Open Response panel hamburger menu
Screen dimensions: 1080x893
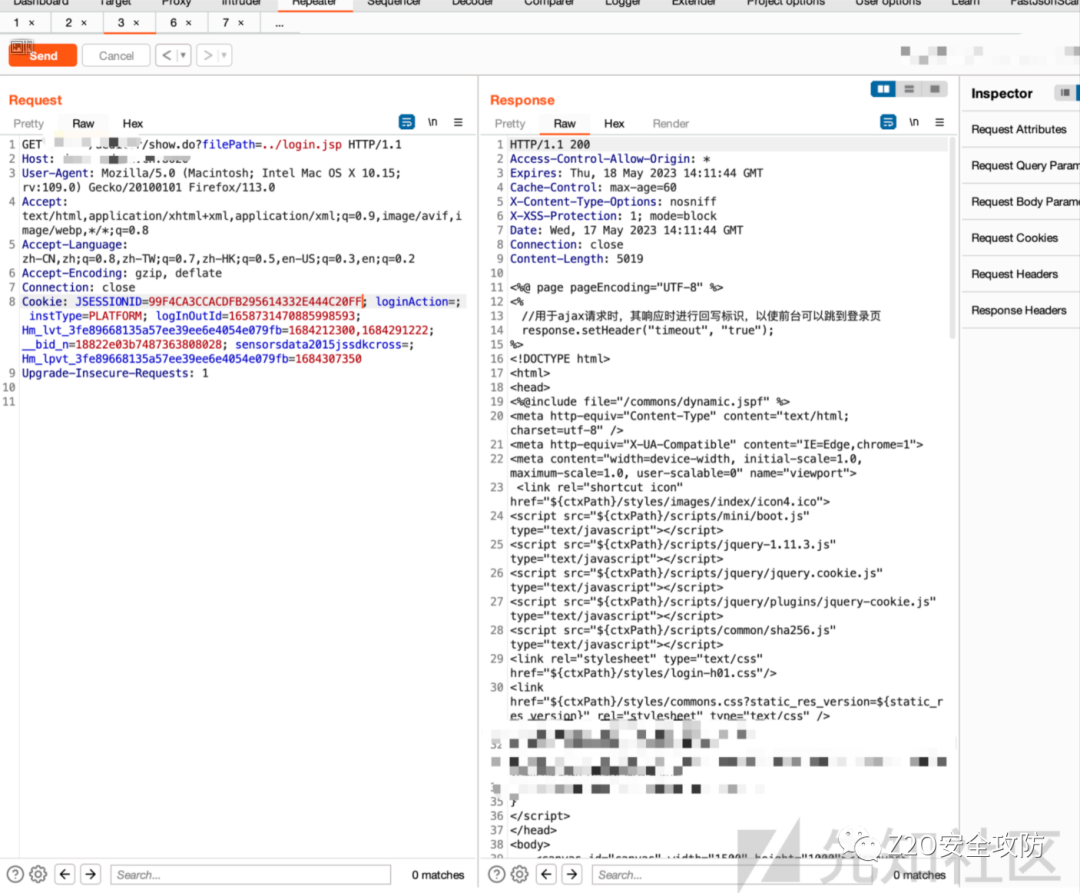click(939, 122)
